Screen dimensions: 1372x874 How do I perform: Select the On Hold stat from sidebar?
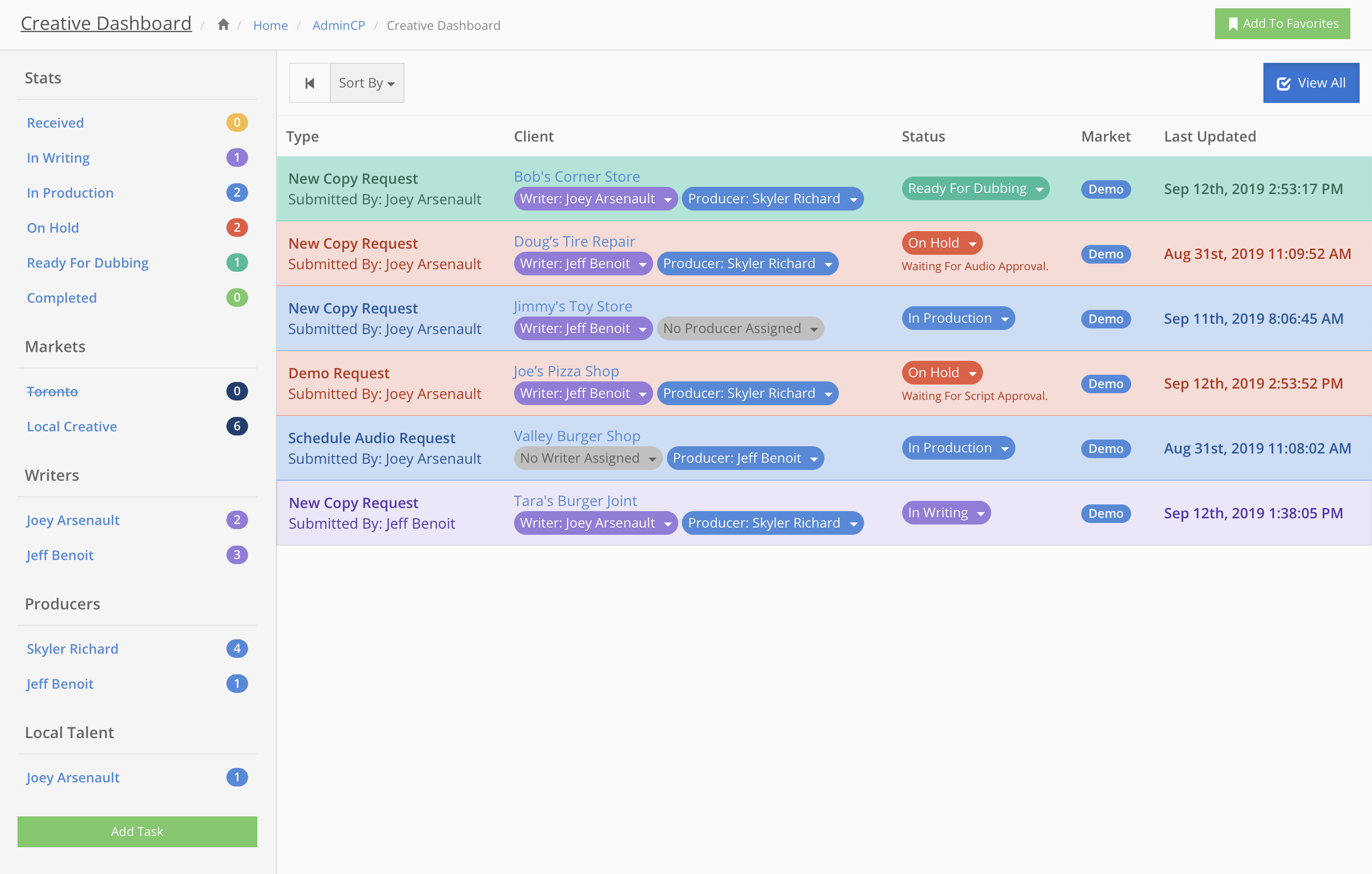point(53,228)
